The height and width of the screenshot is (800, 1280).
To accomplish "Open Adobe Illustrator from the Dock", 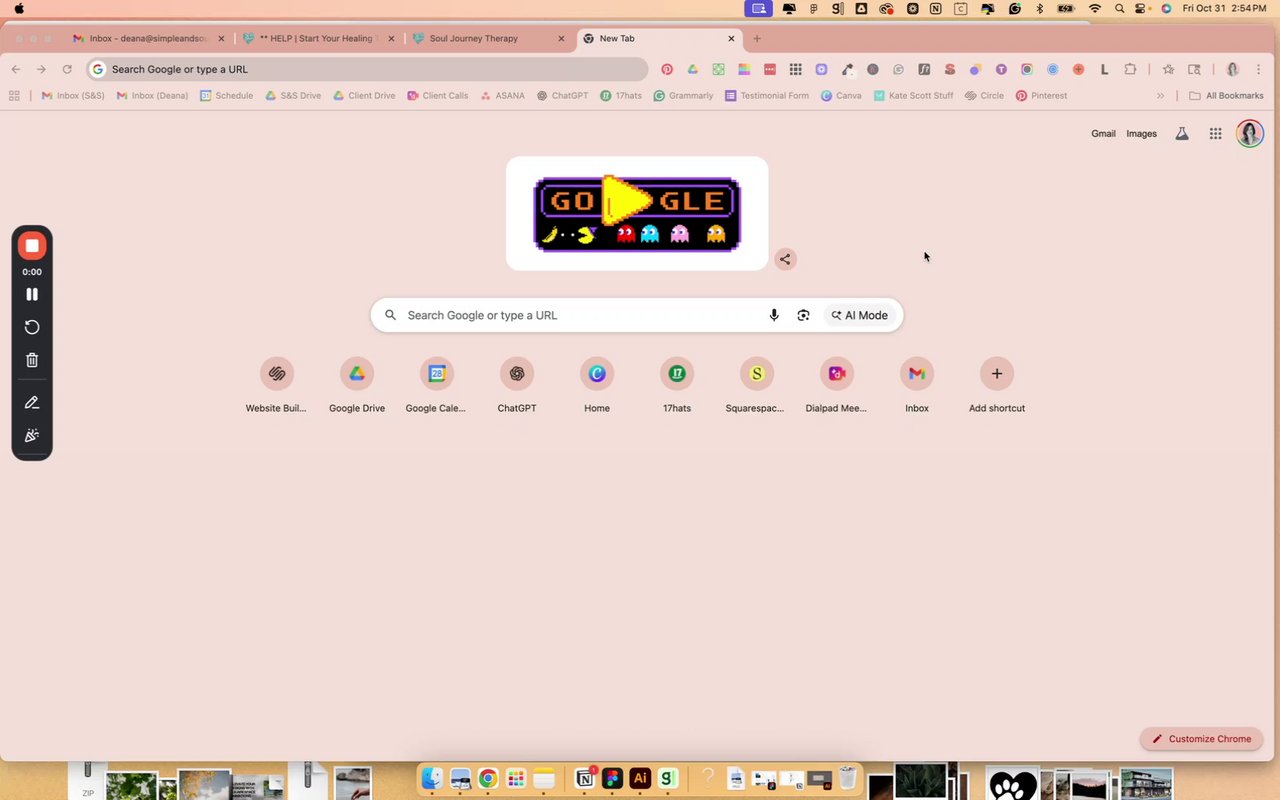I will click(x=641, y=778).
